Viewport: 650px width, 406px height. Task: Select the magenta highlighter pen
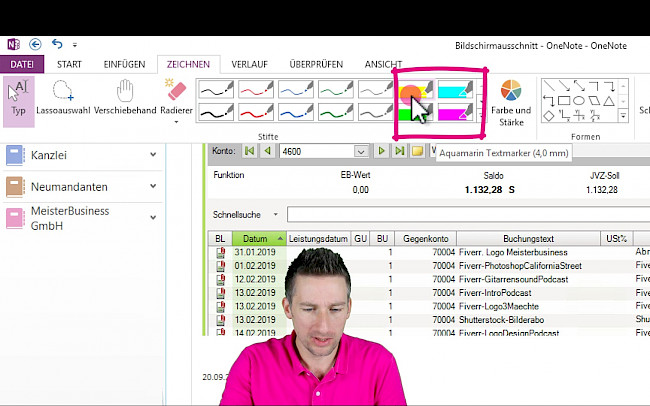pyautogui.click(x=455, y=112)
